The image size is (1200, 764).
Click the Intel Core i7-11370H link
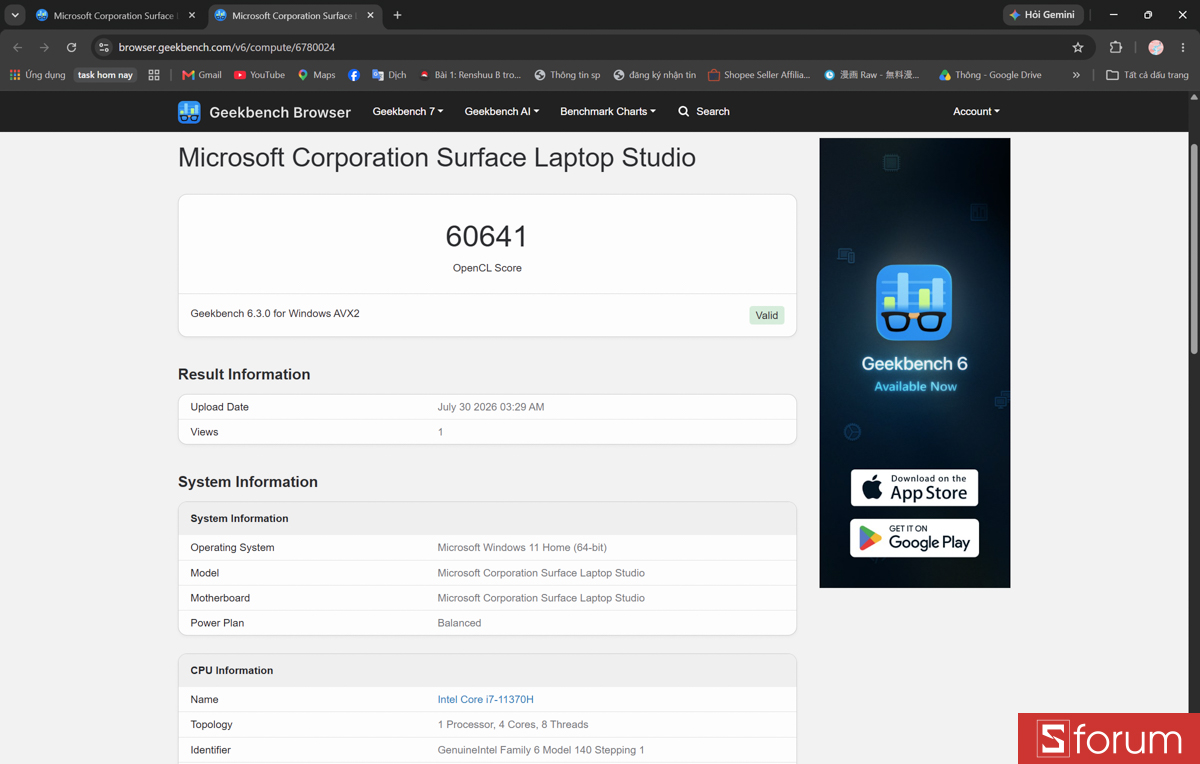coord(485,699)
